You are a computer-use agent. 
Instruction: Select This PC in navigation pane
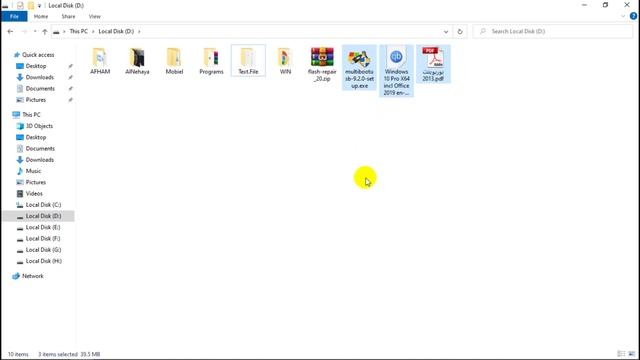31,114
